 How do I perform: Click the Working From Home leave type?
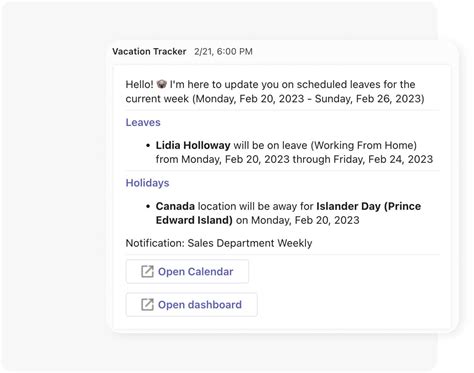click(364, 145)
